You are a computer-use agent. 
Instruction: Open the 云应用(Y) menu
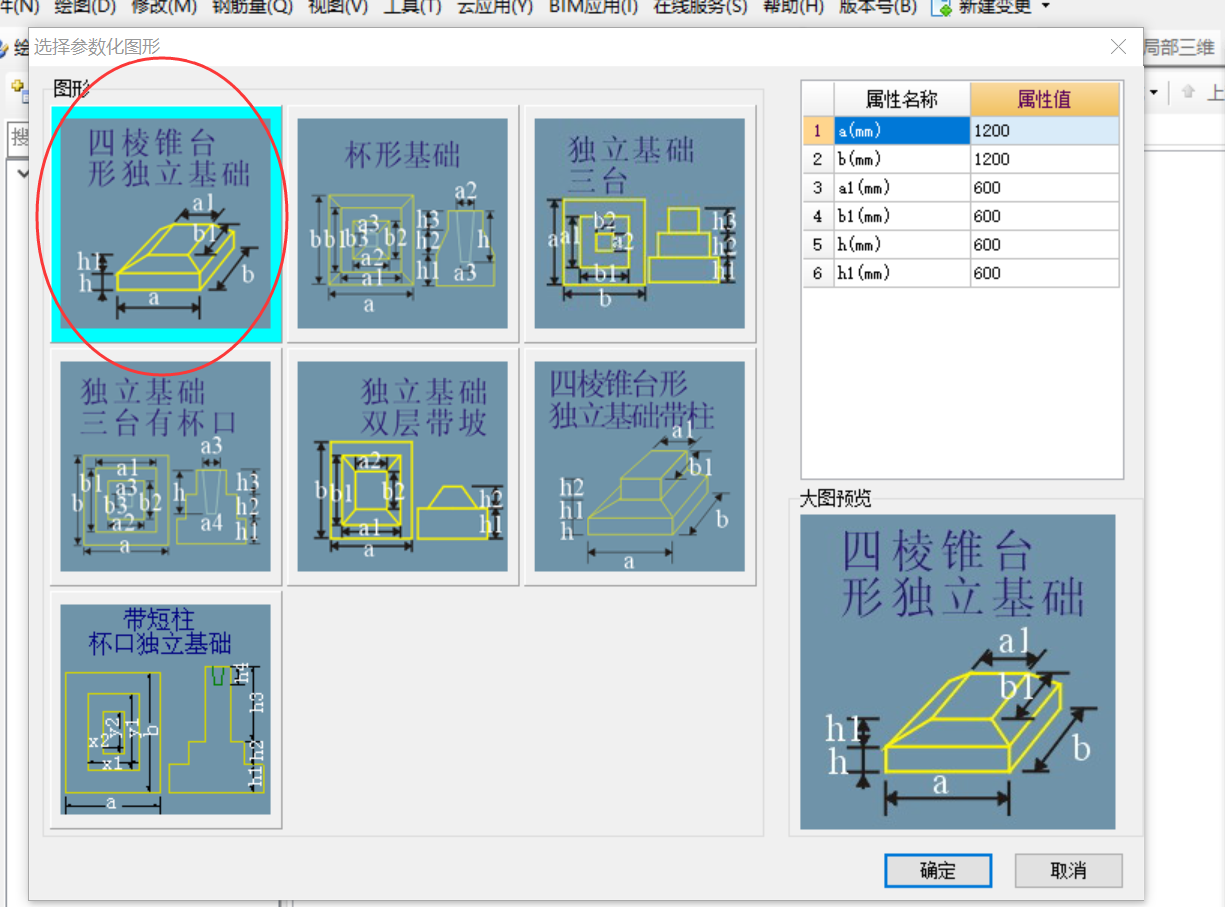click(x=495, y=7)
